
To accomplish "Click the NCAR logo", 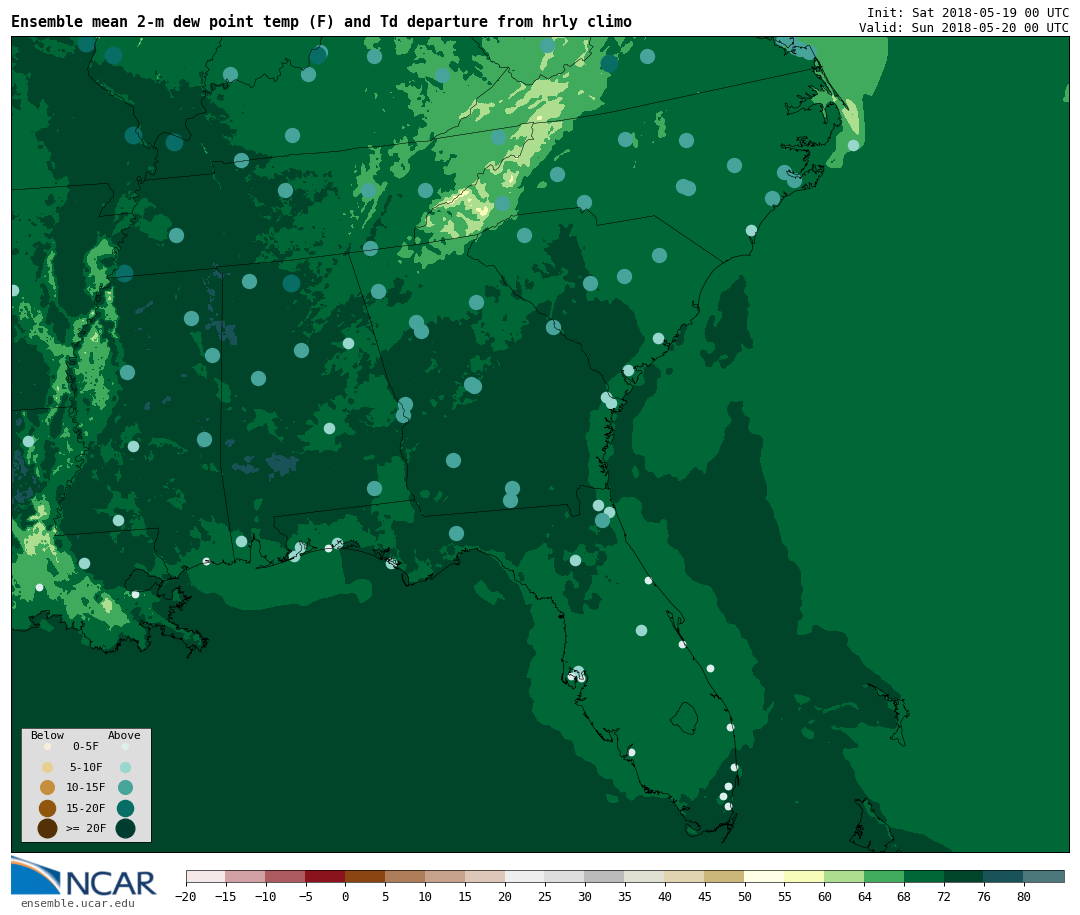I will 84,877.
